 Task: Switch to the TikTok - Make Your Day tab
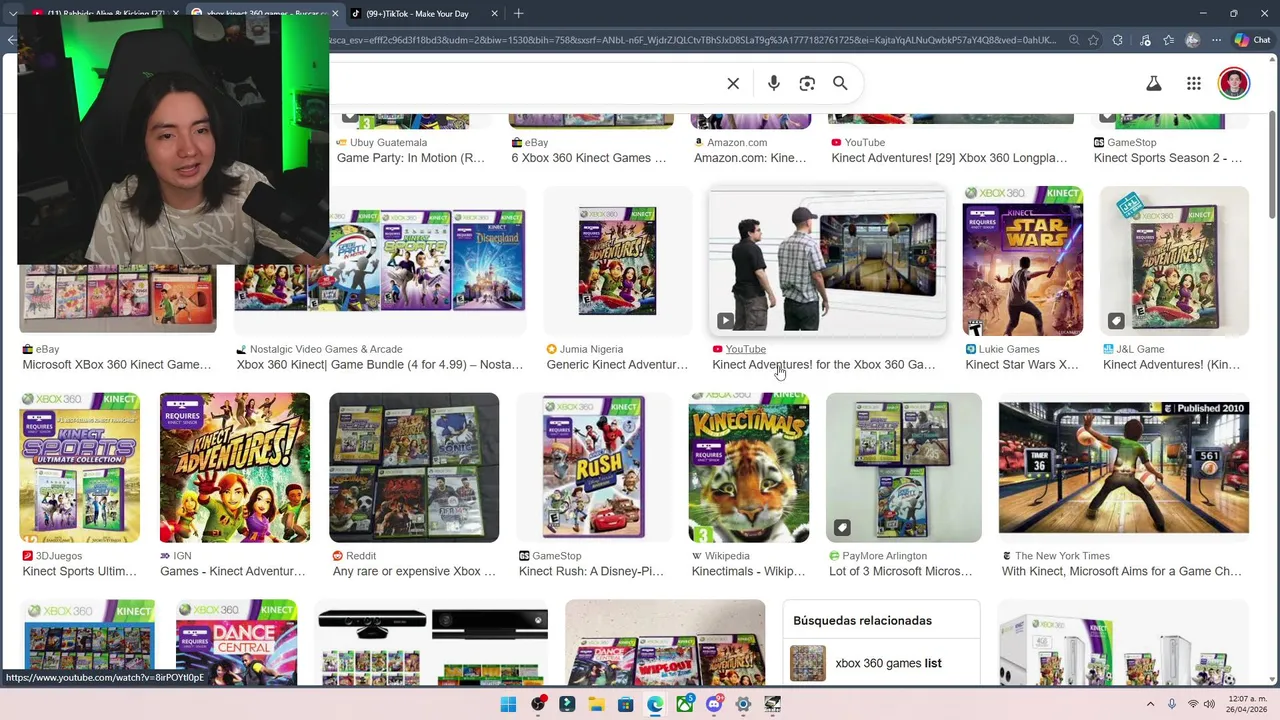pyautogui.click(x=425, y=14)
